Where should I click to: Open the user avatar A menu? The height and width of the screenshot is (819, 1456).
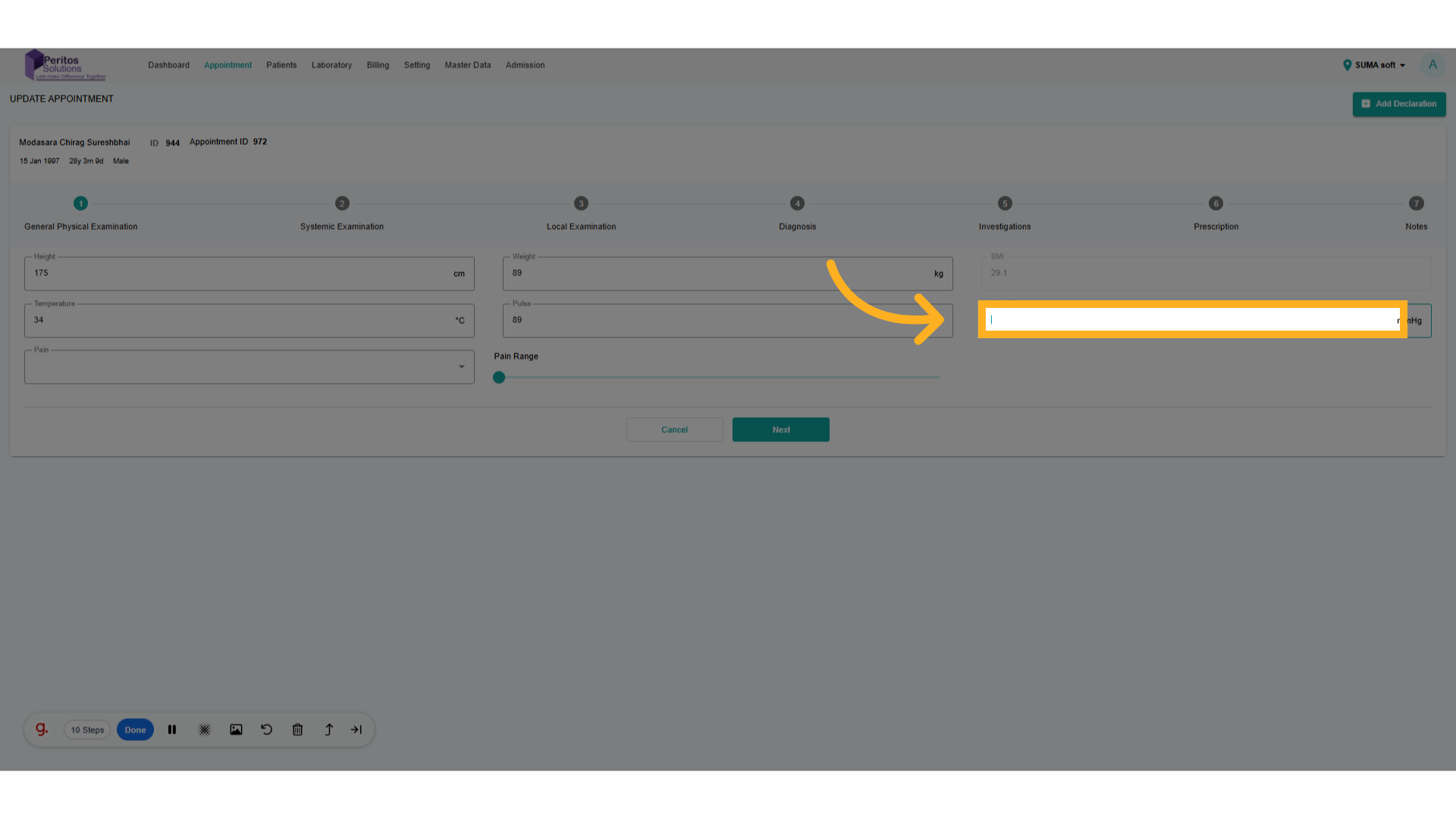tap(1432, 65)
